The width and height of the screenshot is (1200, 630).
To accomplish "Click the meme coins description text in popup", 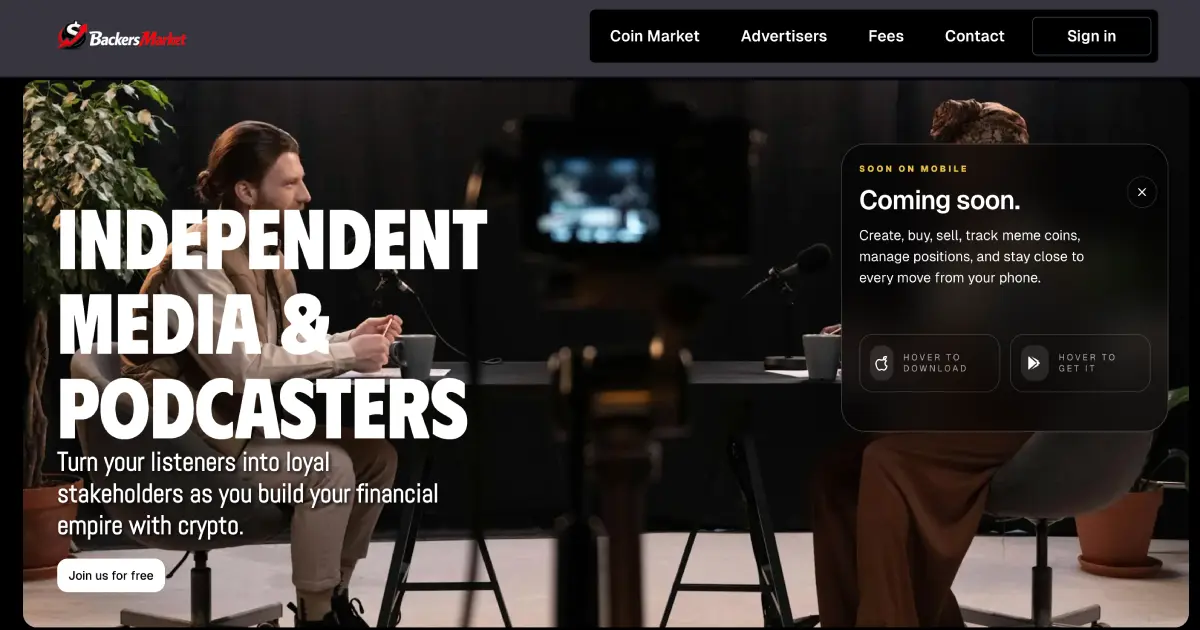I will (971, 257).
